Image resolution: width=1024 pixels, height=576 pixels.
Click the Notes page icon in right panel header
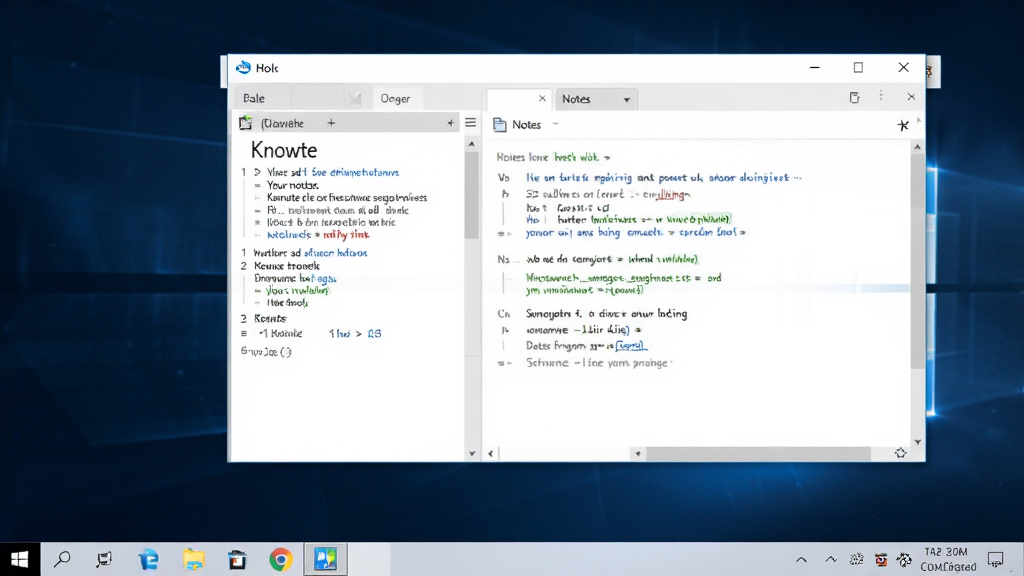click(x=500, y=125)
